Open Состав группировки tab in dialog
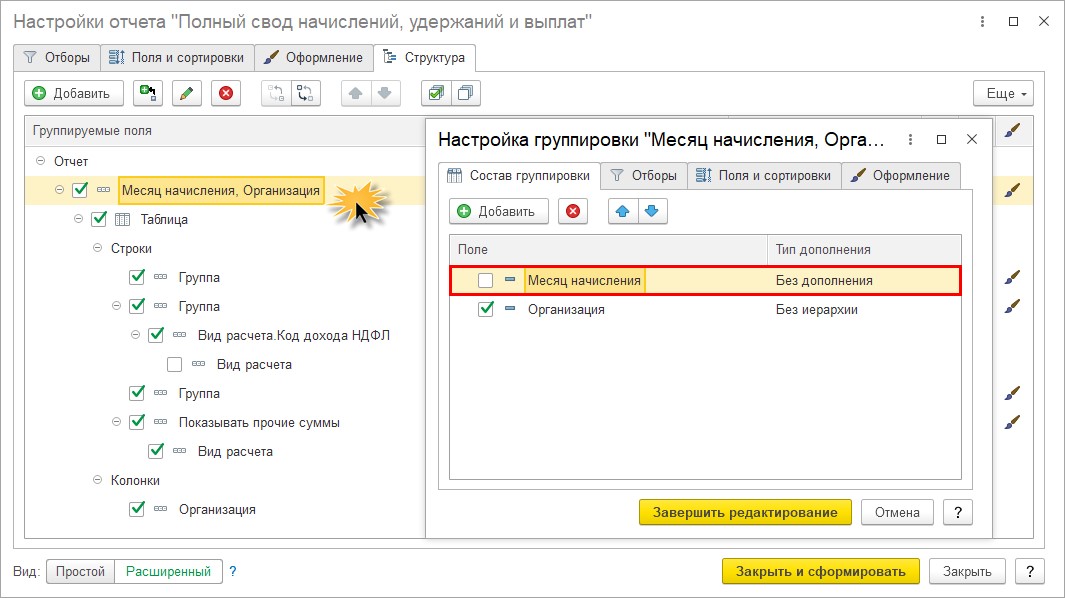Screen dimensions: 1065x598 pyautogui.click(x=519, y=175)
